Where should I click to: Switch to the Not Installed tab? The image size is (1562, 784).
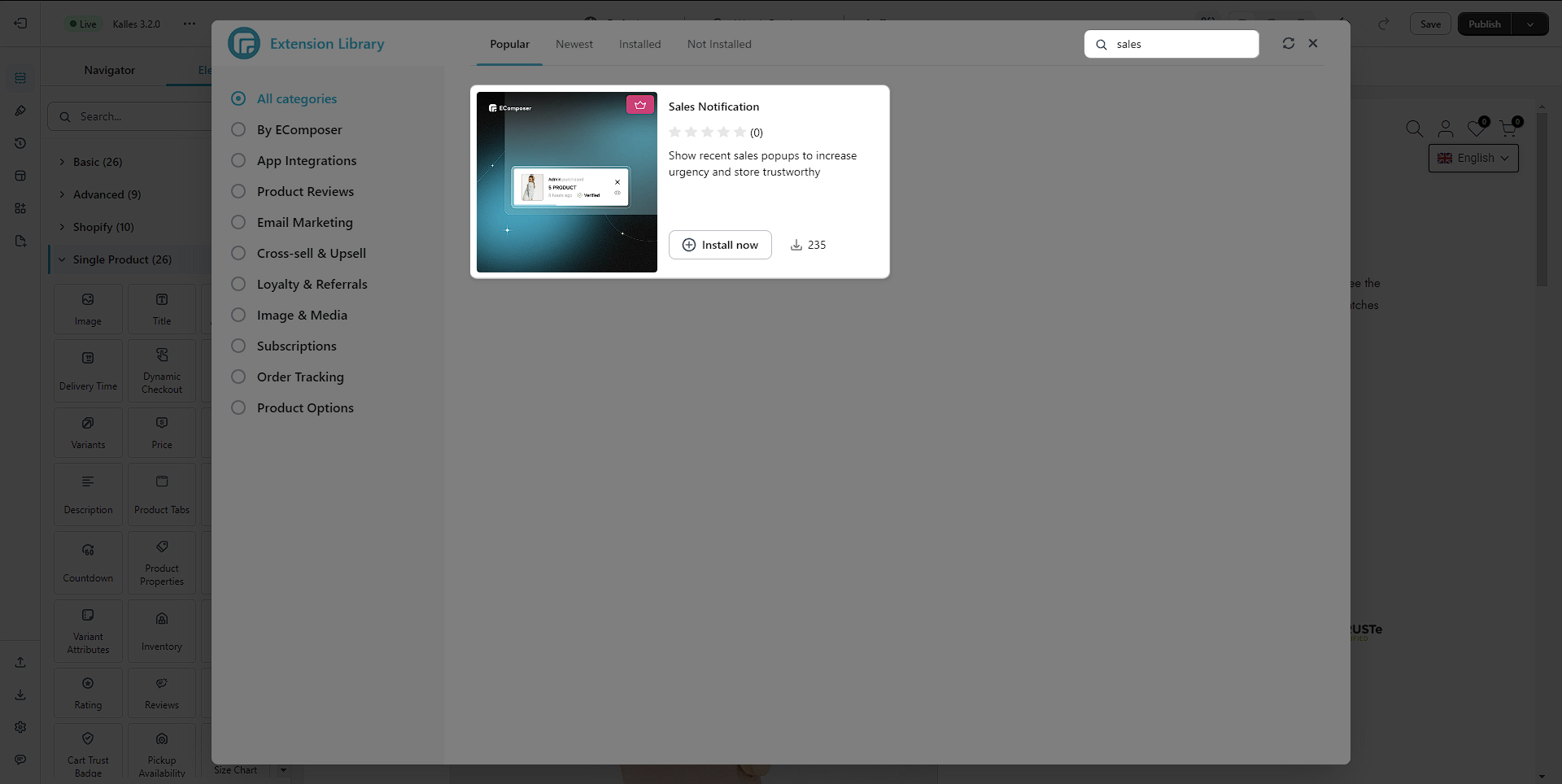(719, 44)
